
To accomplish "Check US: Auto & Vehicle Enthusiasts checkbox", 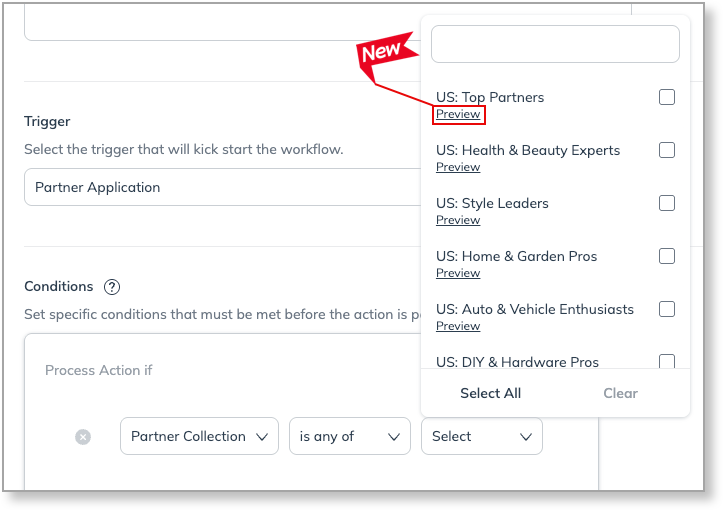I will [667, 309].
